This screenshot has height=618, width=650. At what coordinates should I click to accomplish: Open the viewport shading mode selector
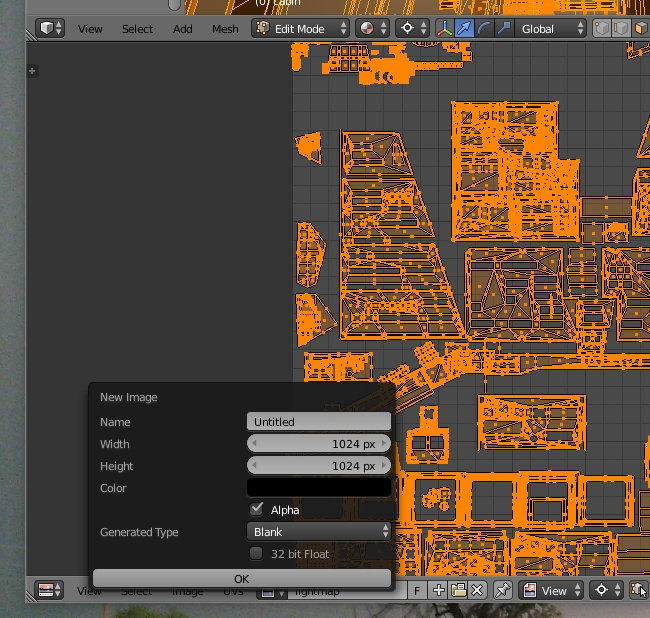coord(372,29)
